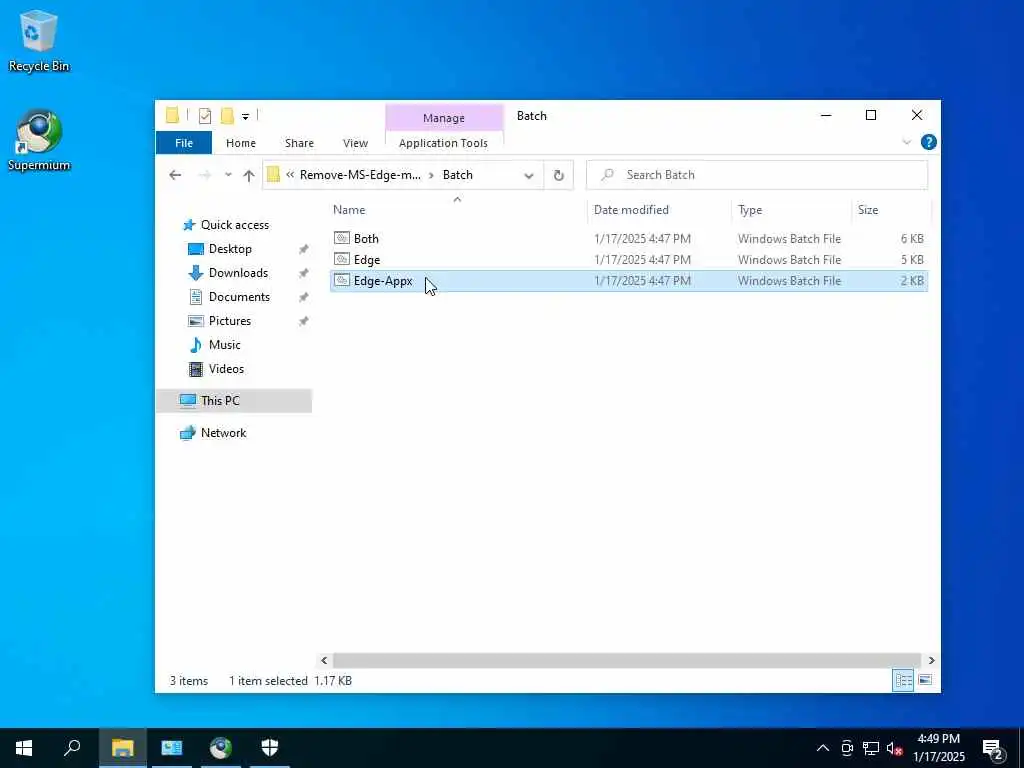
Task: Open the recent locations dropdown arrow
Action: pyautogui.click(x=228, y=175)
